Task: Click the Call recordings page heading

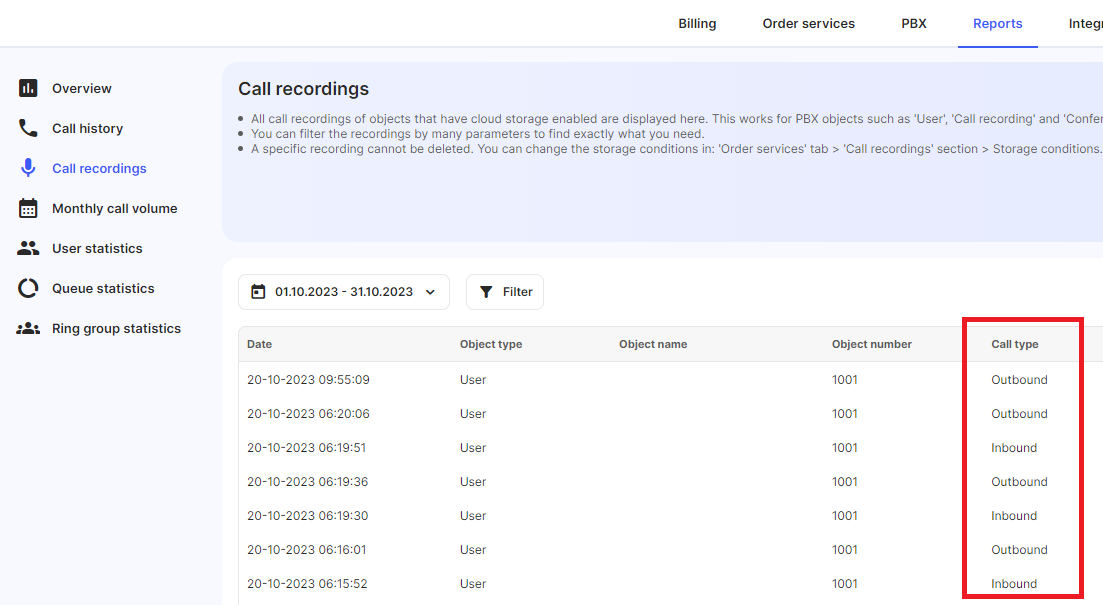Action: pos(303,89)
